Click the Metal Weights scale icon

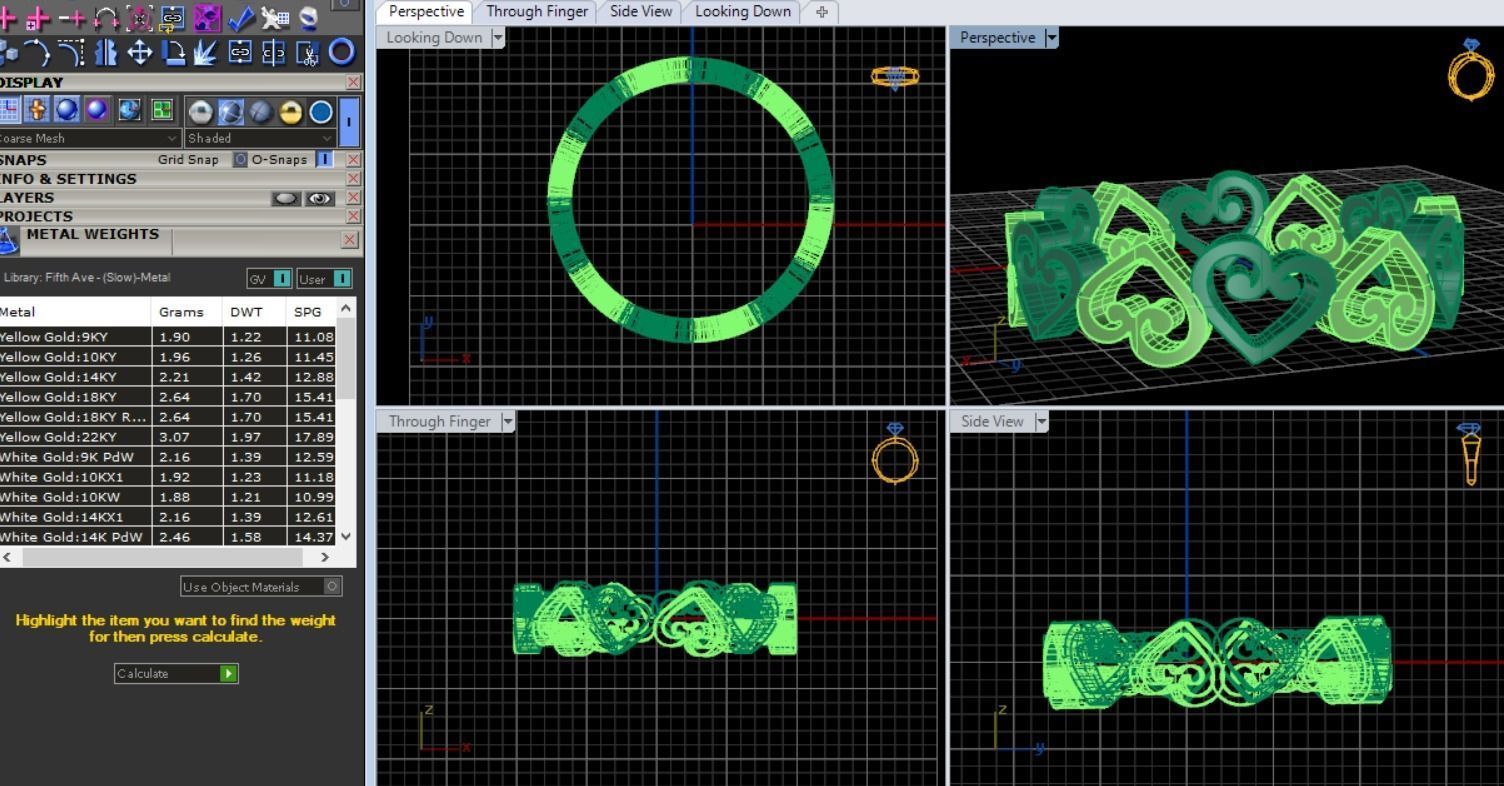[x=8, y=240]
